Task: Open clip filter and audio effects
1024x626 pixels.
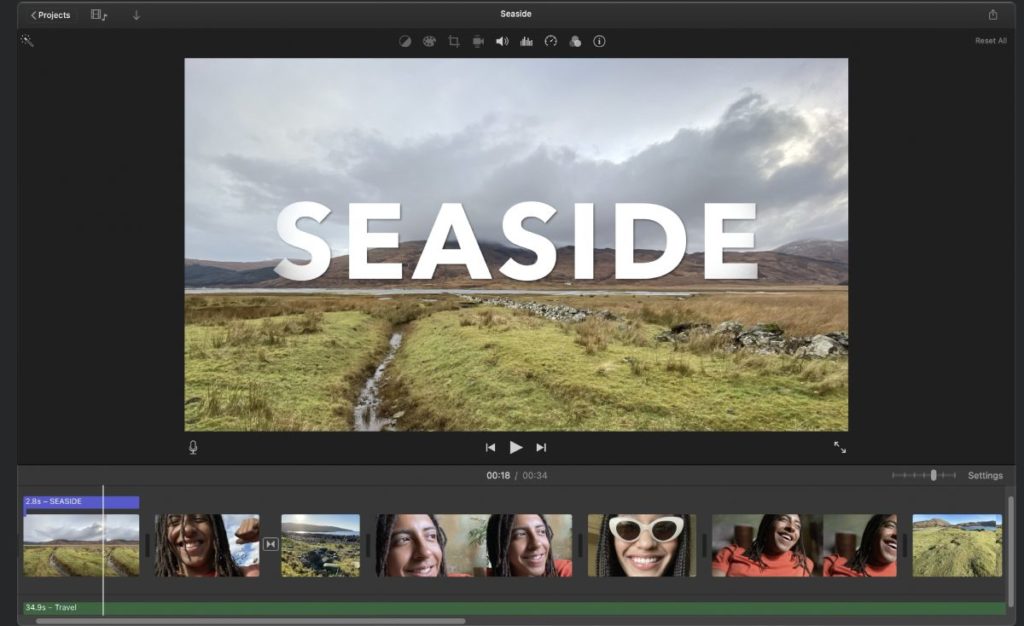Action: (x=575, y=41)
